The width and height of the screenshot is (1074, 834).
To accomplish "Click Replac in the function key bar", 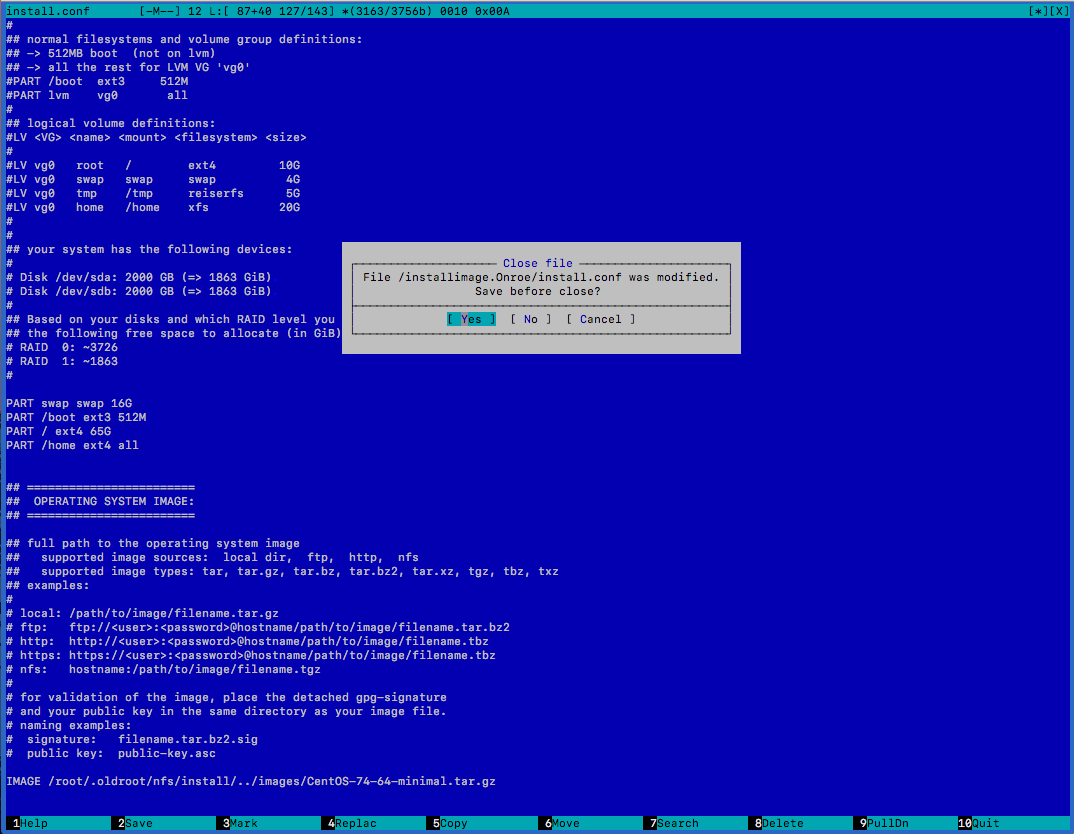I will click(x=355, y=823).
